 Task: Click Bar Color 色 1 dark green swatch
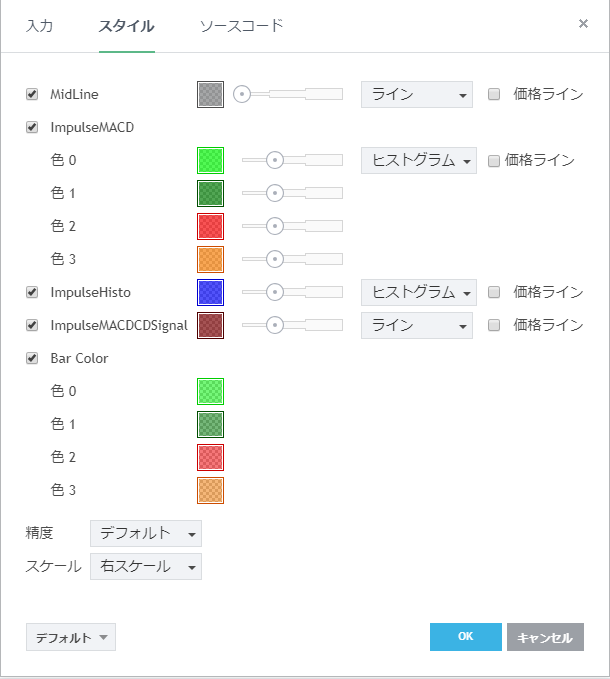tap(210, 424)
